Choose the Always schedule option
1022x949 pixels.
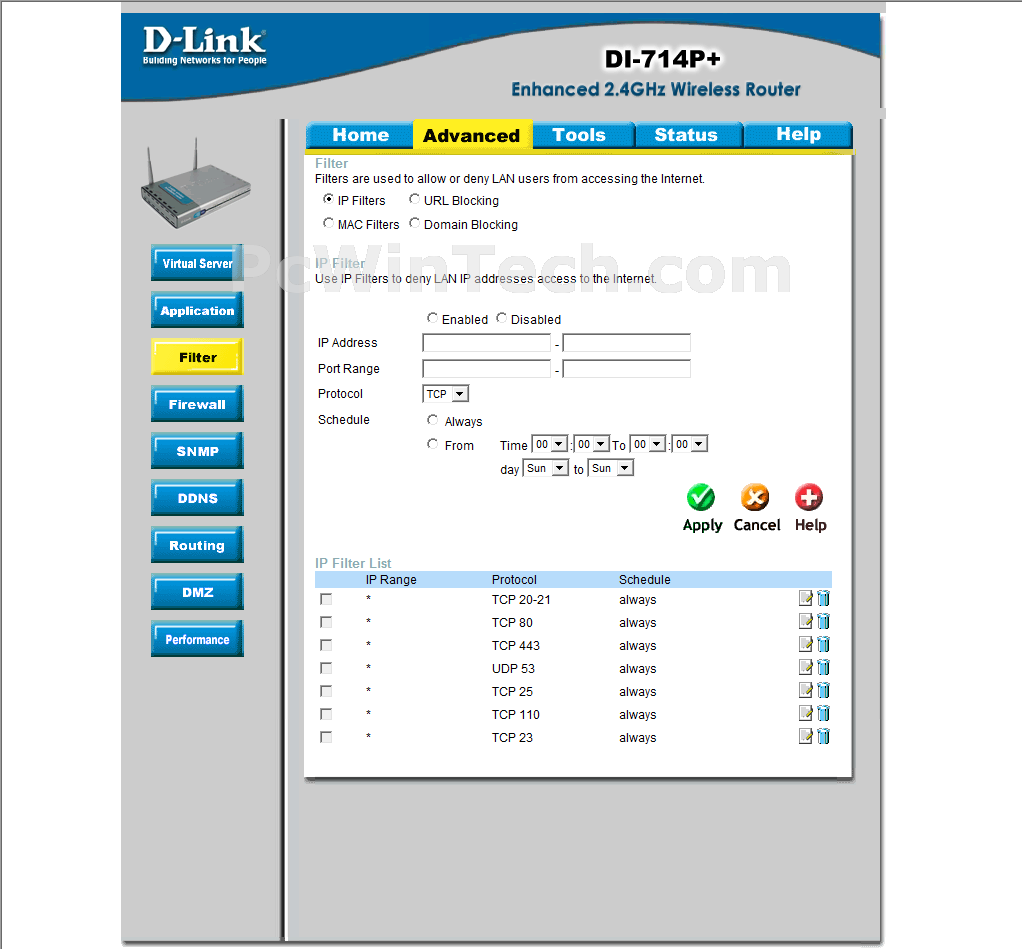coord(432,420)
